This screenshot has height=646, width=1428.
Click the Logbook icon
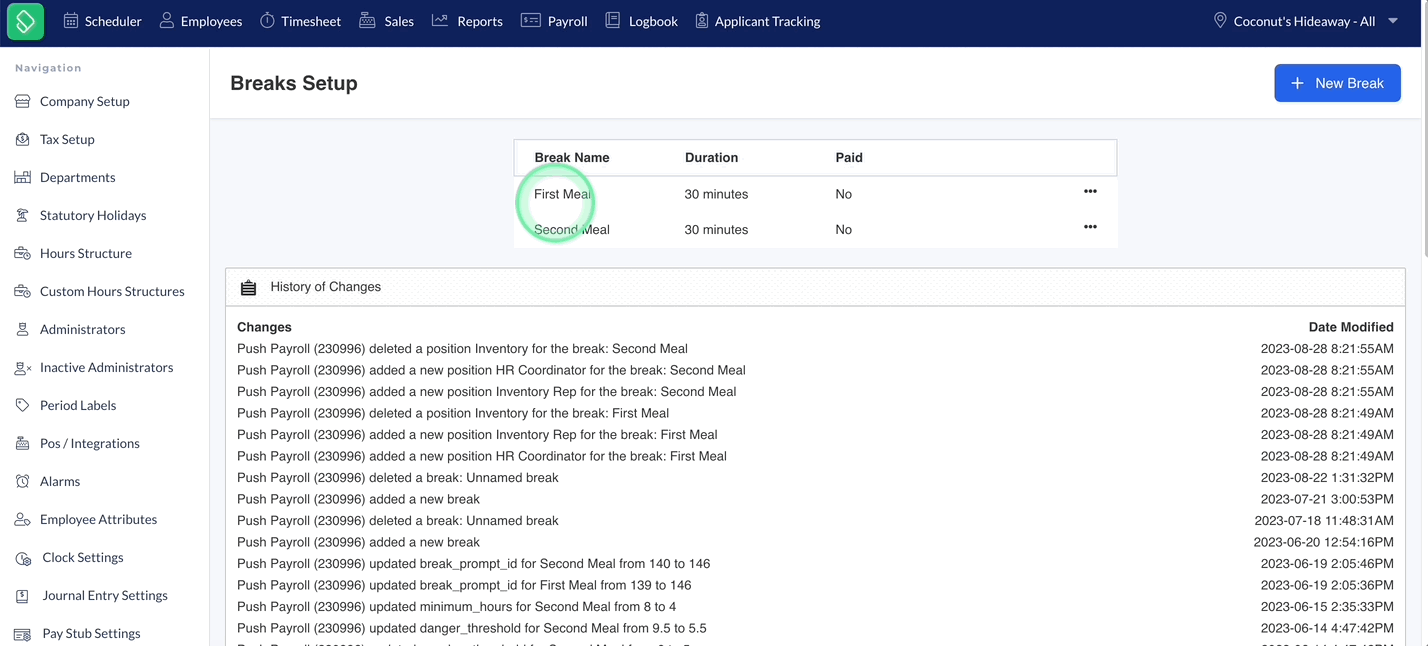coord(613,21)
